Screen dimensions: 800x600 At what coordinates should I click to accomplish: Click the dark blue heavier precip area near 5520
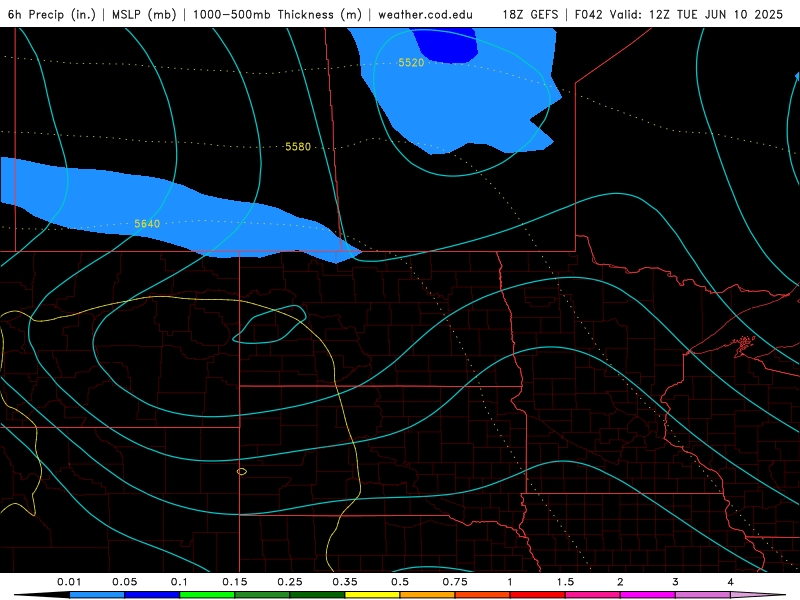pyautogui.click(x=446, y=45)
